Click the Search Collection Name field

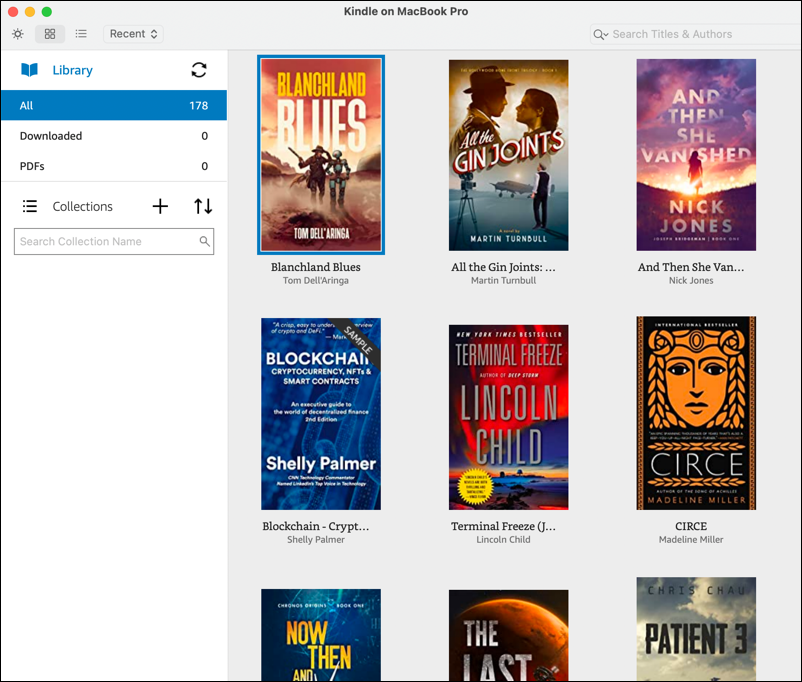click(x=114, y=241)
